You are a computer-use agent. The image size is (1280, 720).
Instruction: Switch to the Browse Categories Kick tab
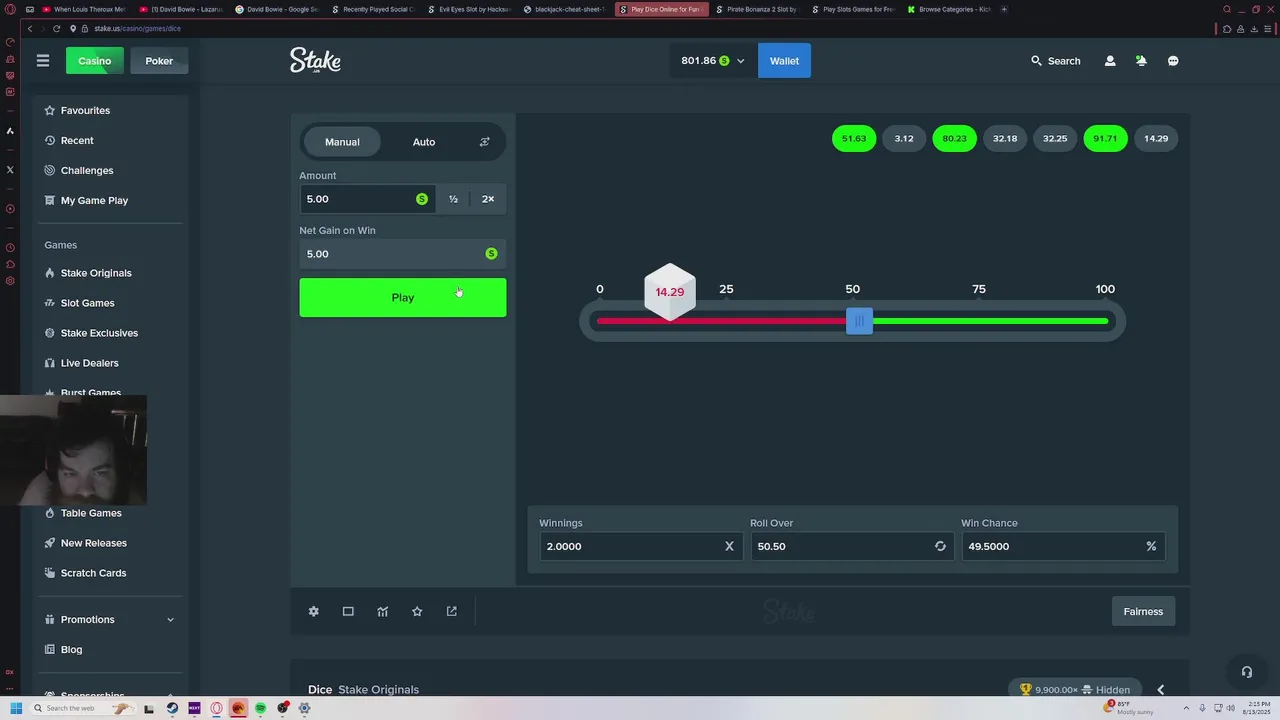(948, 9)
